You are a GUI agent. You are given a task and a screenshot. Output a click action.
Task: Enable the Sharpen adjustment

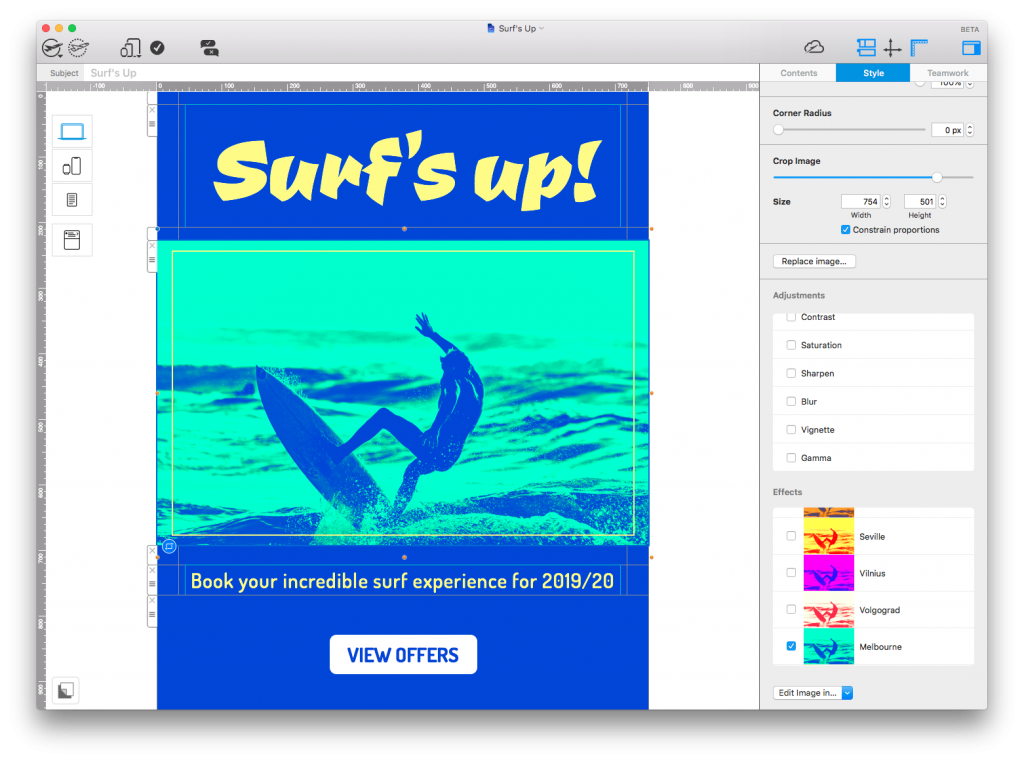coord(791,373)
